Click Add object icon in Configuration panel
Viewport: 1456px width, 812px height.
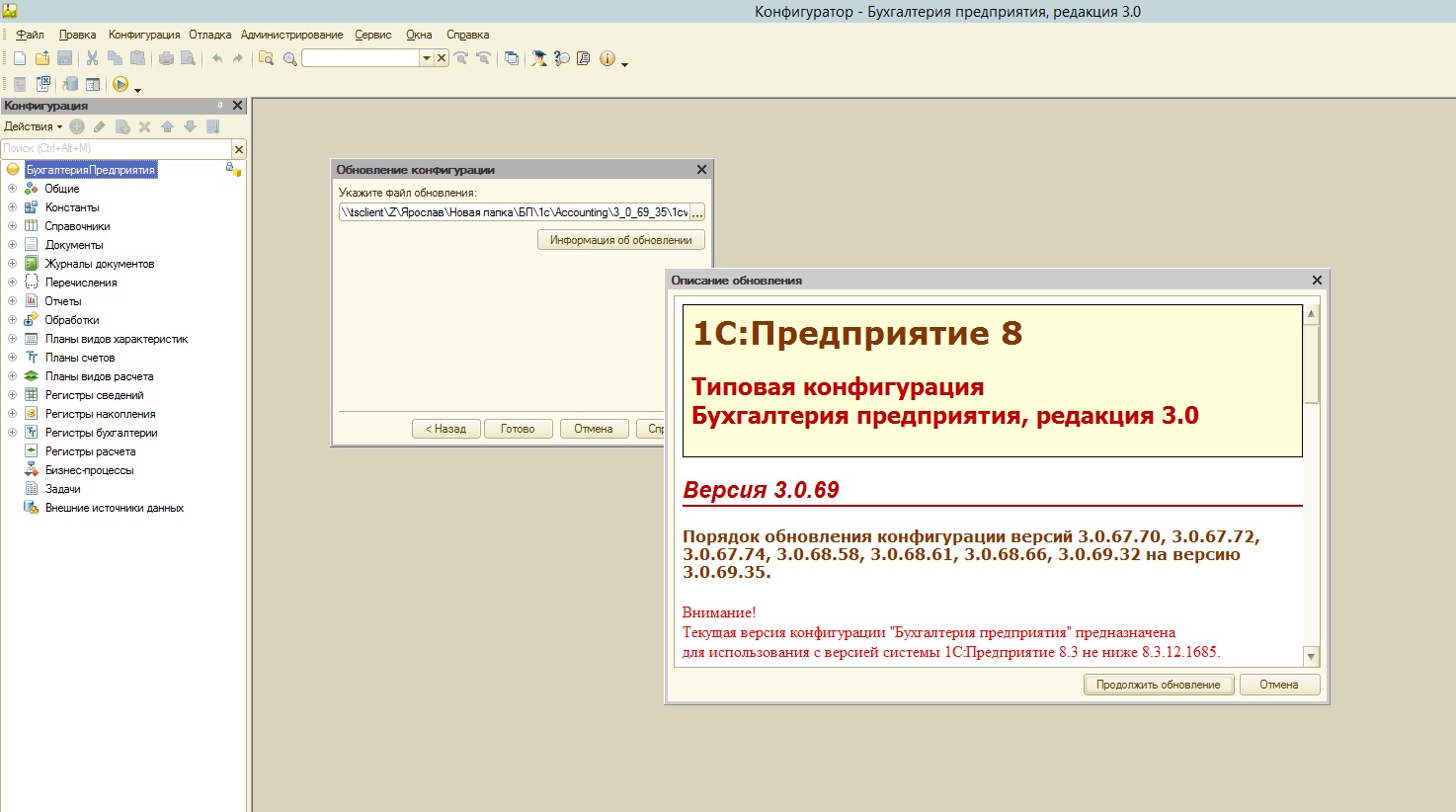(77, 126)
